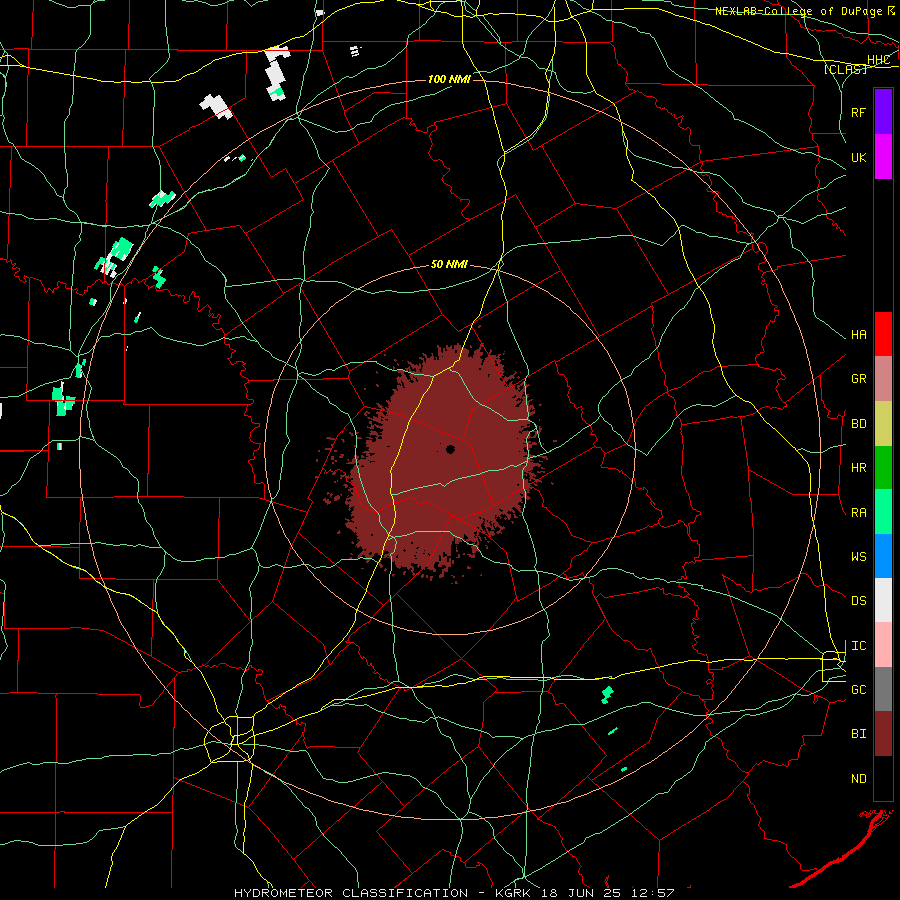Select the gray GC ground clutter swatch

tap(883, 689)
